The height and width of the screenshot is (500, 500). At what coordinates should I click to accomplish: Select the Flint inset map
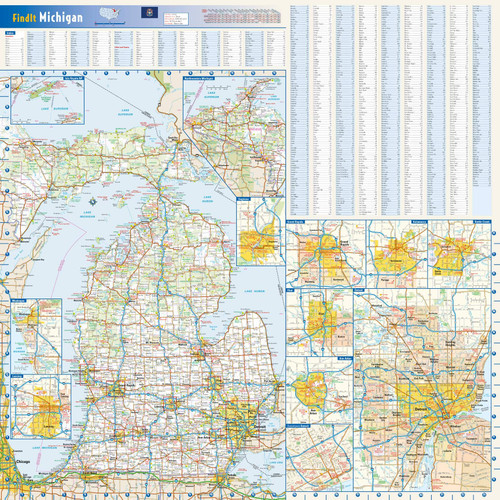[x=320, y=322]
